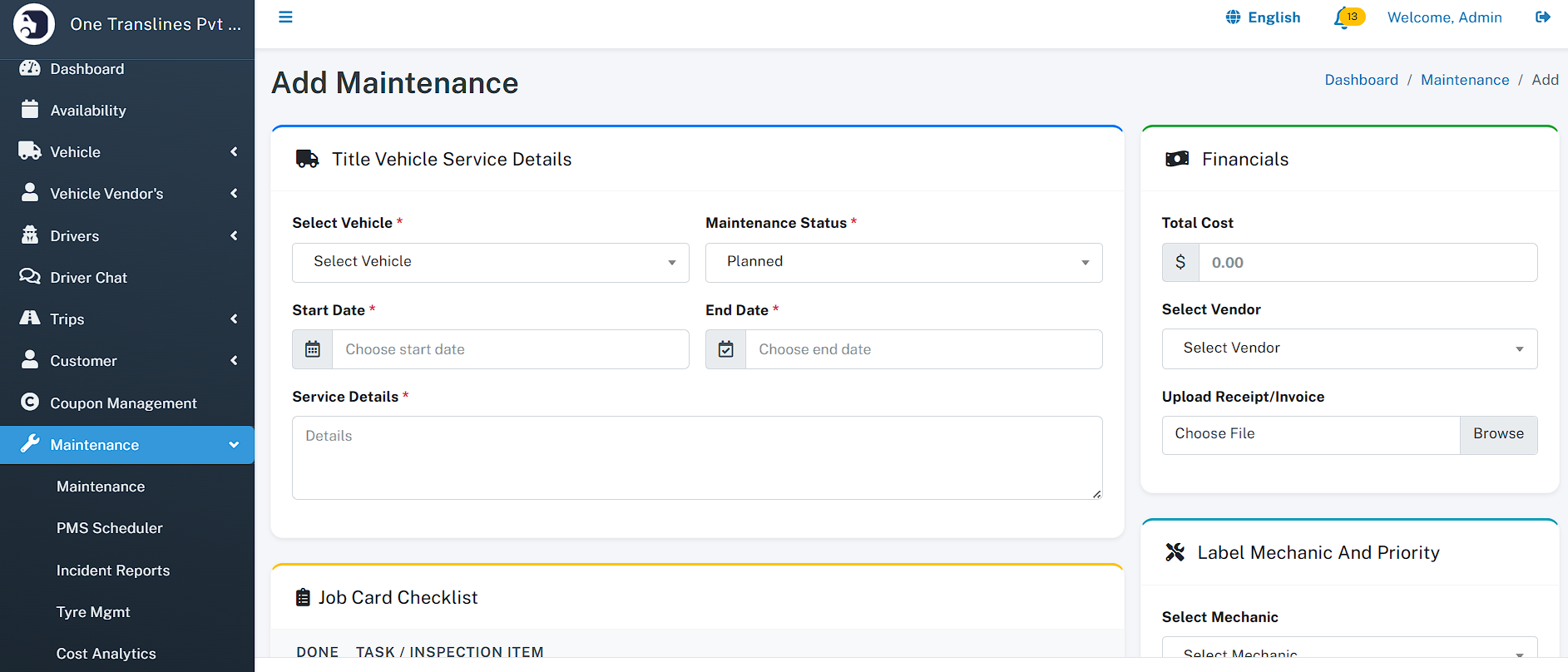
Task: Expand the Vehicle sidebar menu
Action: (127, 152)
